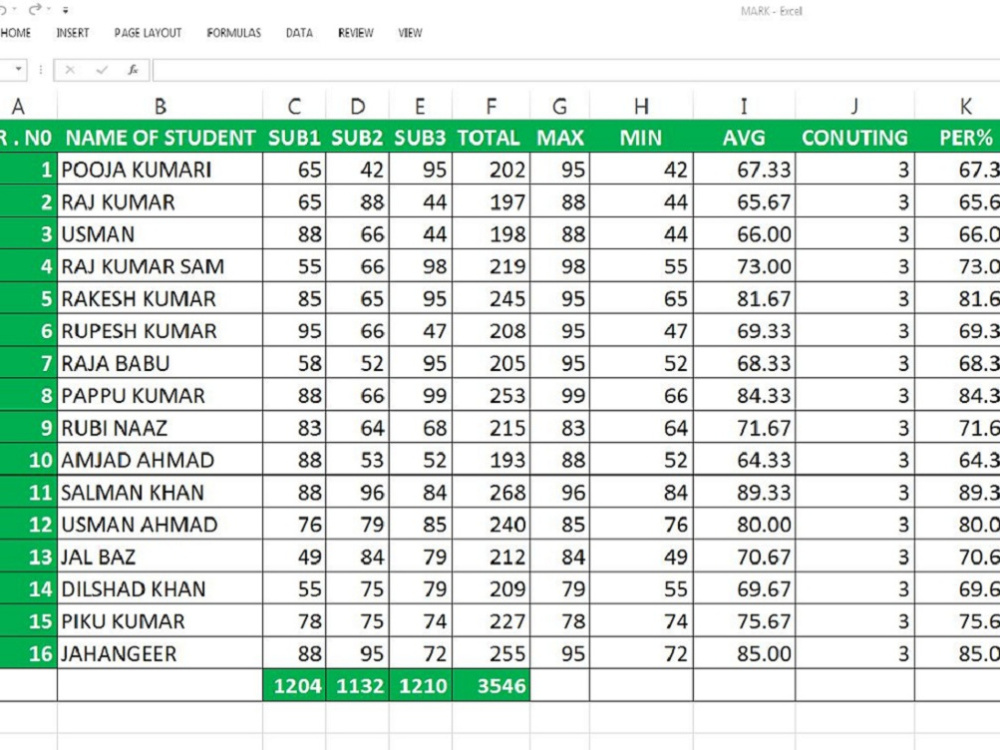
Task: Select total 253 in Pappu Kumar row
Action: click(490, 395)
